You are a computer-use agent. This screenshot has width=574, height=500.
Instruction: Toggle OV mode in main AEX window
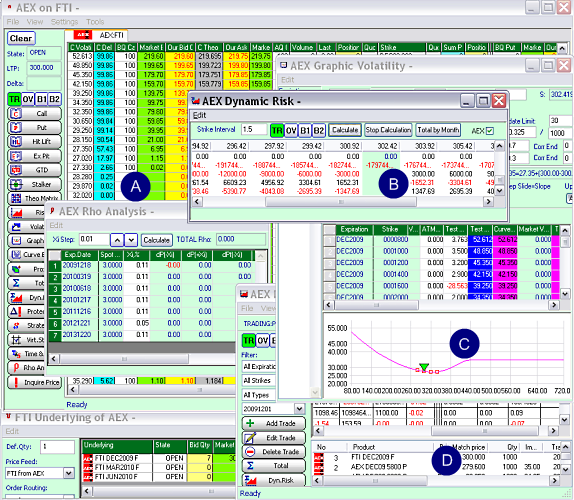[x=28, y=99]
